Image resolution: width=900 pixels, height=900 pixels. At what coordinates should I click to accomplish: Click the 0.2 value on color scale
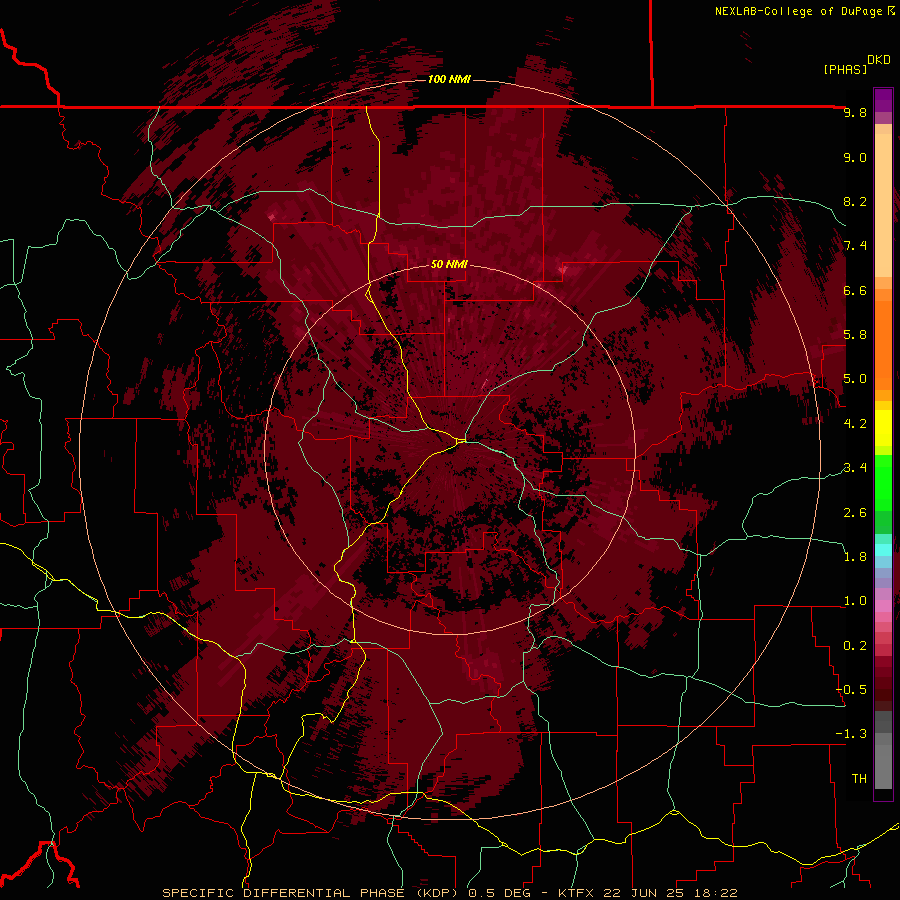pos(855,646)
